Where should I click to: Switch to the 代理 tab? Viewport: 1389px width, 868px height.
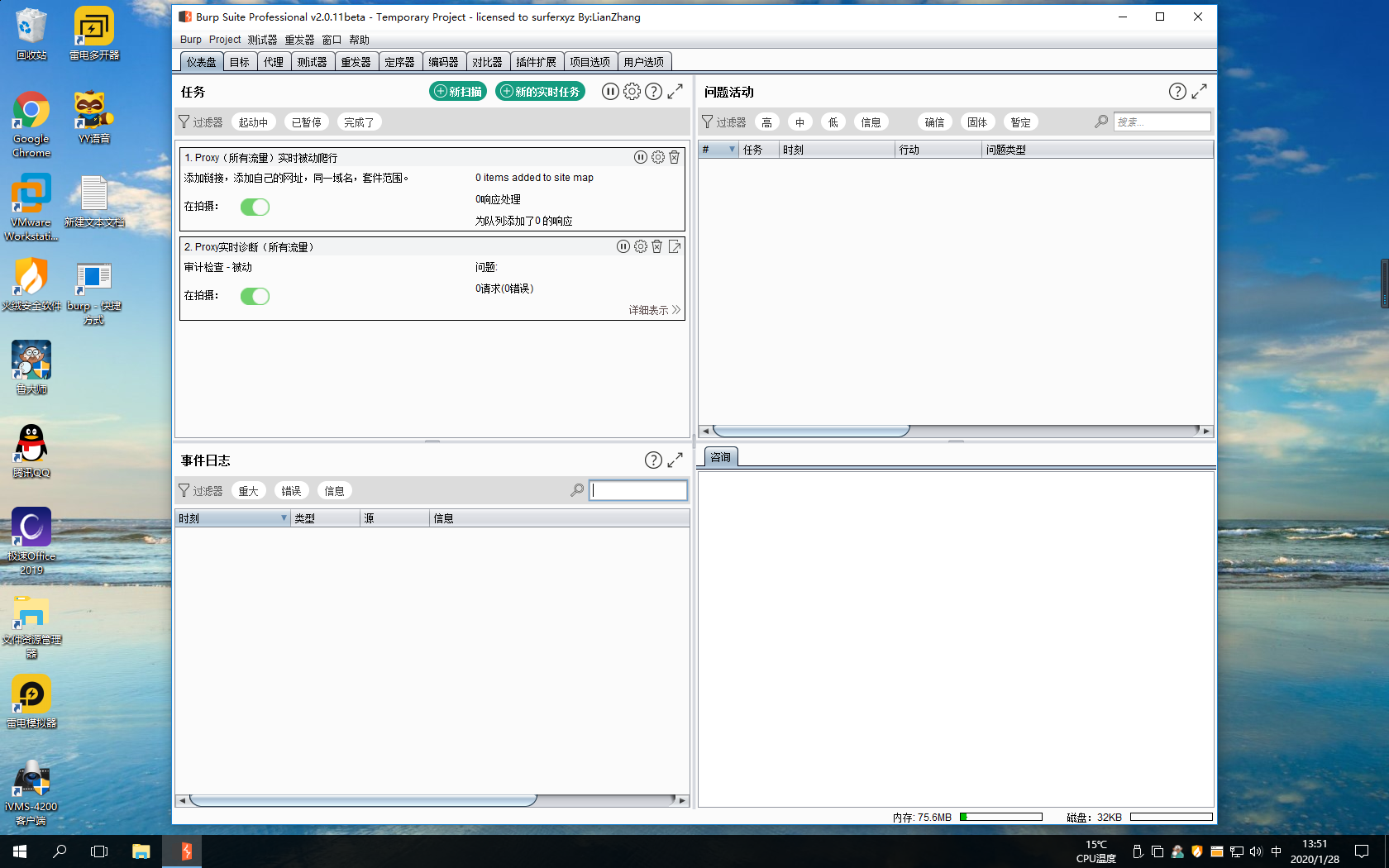[x=274, y=62]
